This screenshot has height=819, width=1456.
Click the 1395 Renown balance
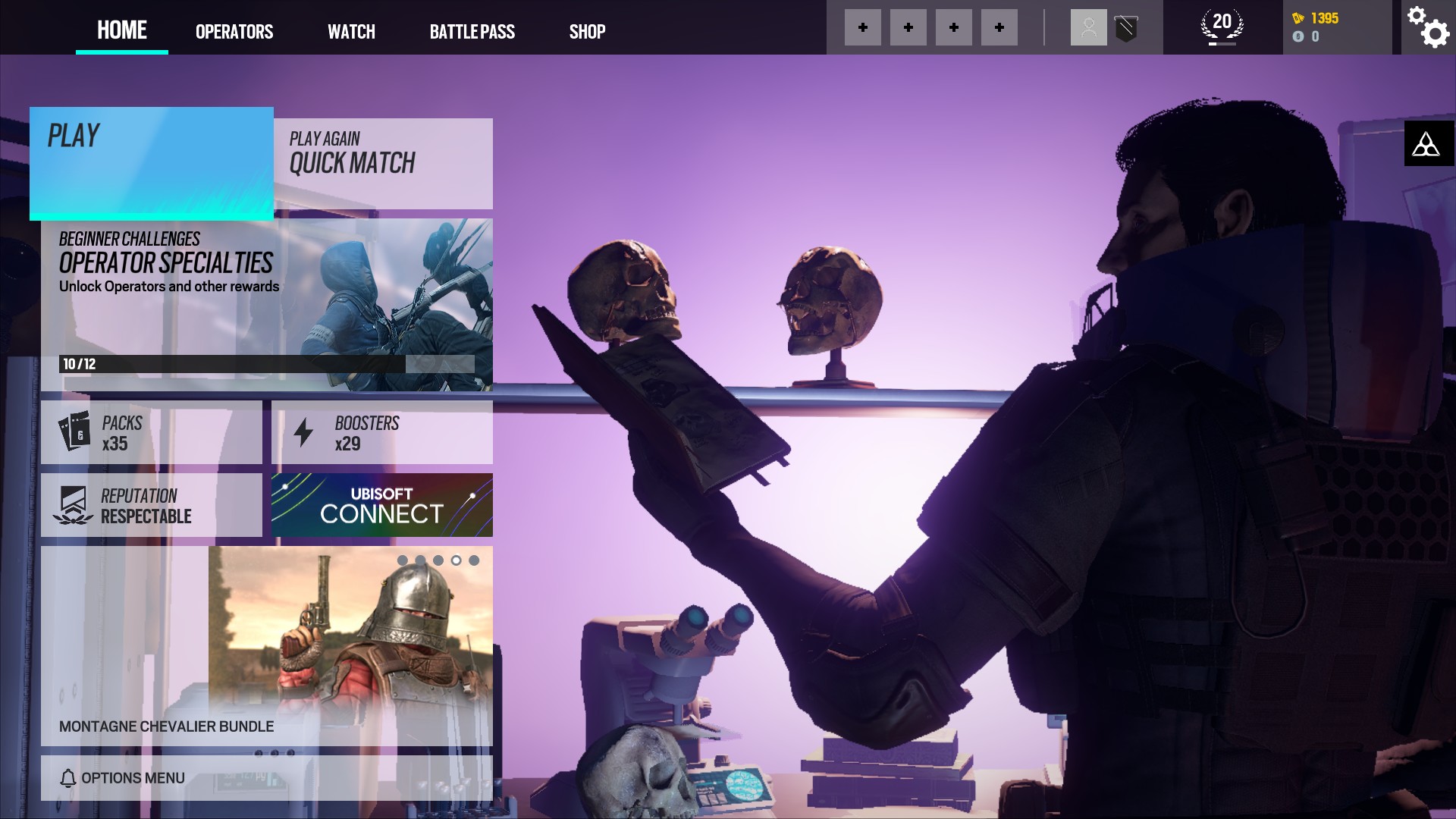pos(1325,18)
